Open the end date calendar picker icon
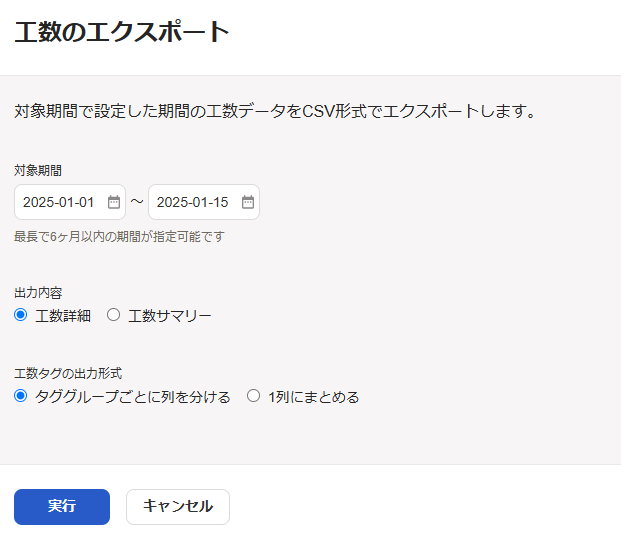 tap(247, 202)
